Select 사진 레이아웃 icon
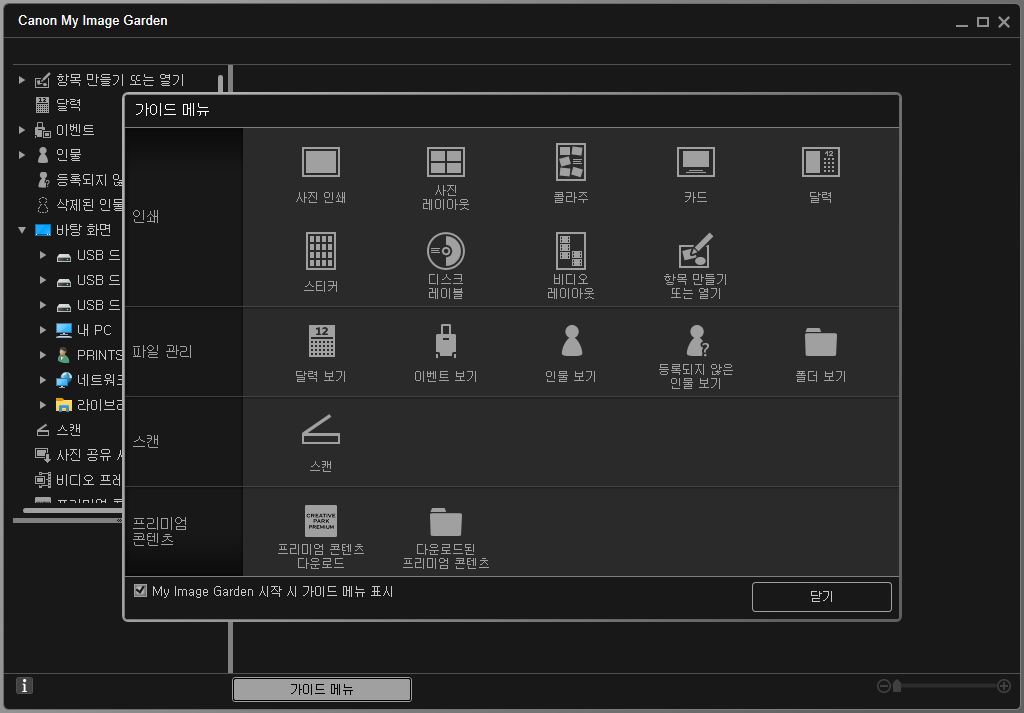This screenshot has width=1024, height=713. [x=446, y=163]
